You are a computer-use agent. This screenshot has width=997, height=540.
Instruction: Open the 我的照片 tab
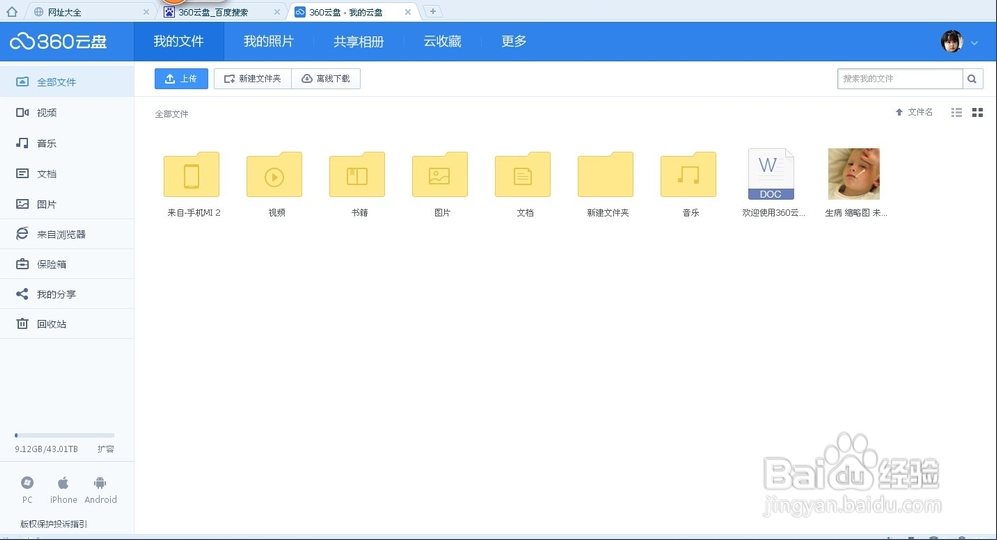coord(268,41)
